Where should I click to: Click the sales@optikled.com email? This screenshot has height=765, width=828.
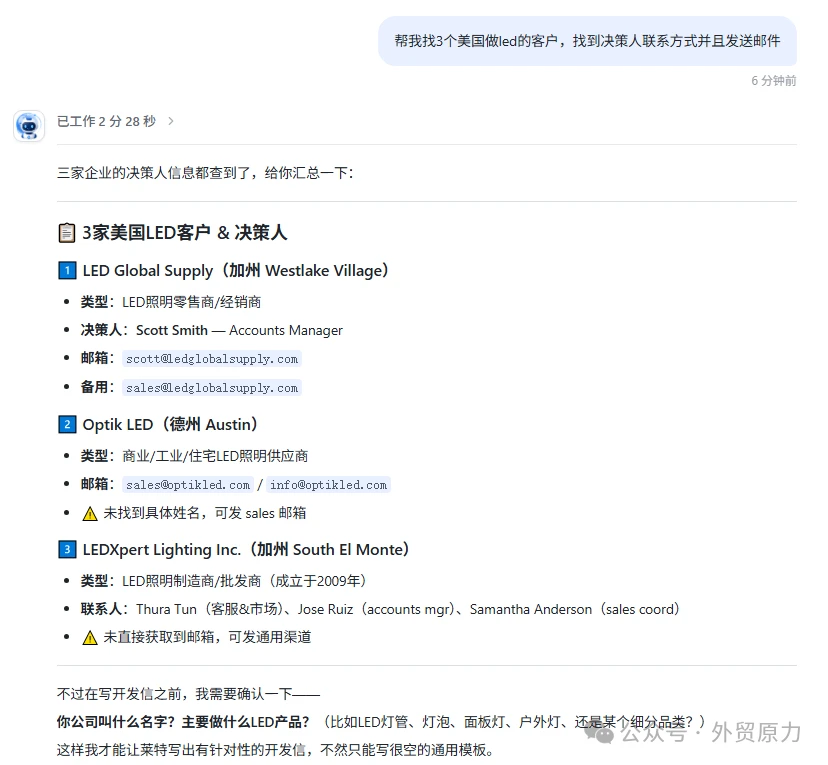[x=188, y=485]
